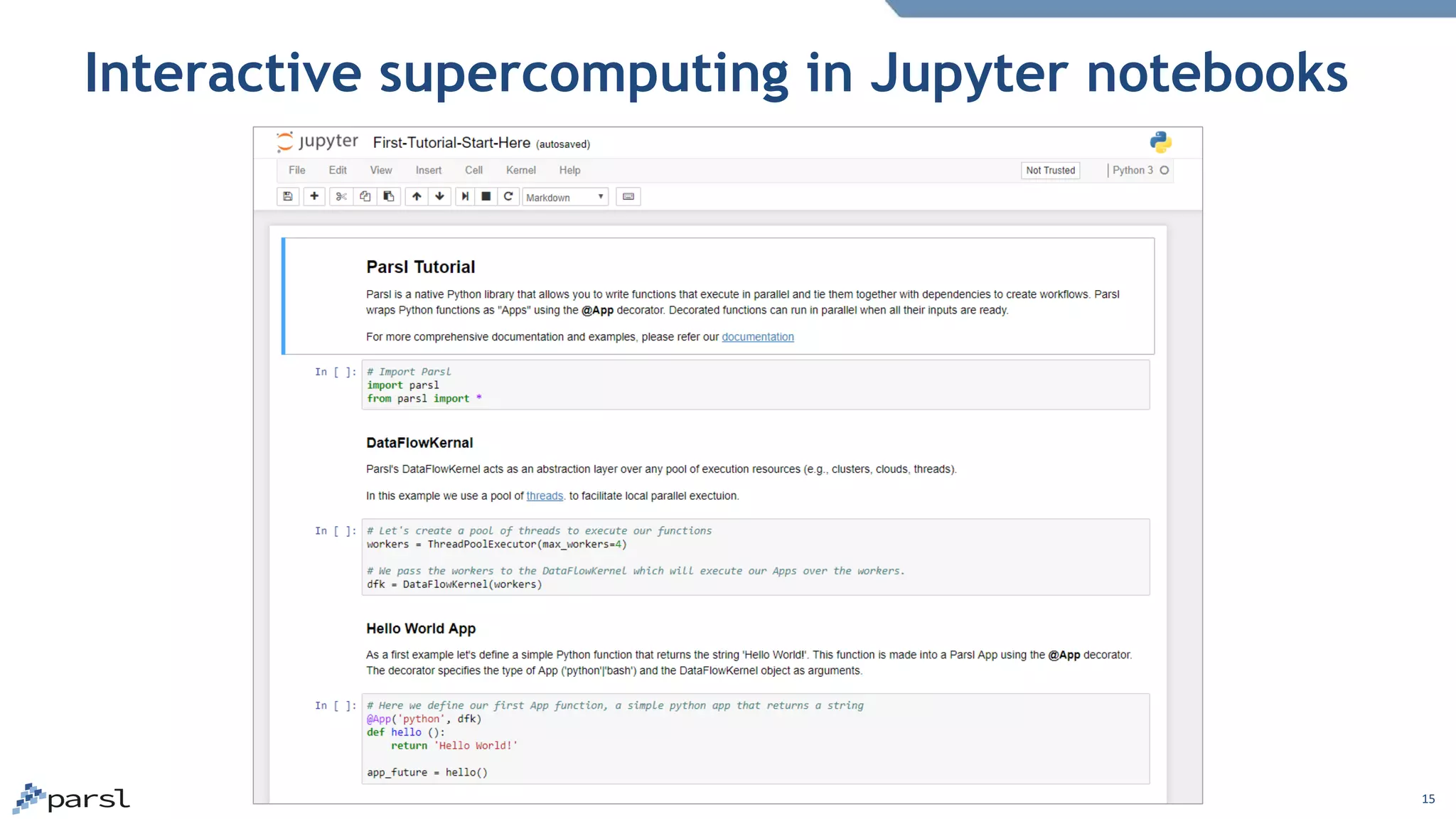
Task: Open the Cell menu
Action: tap(473, 171)
